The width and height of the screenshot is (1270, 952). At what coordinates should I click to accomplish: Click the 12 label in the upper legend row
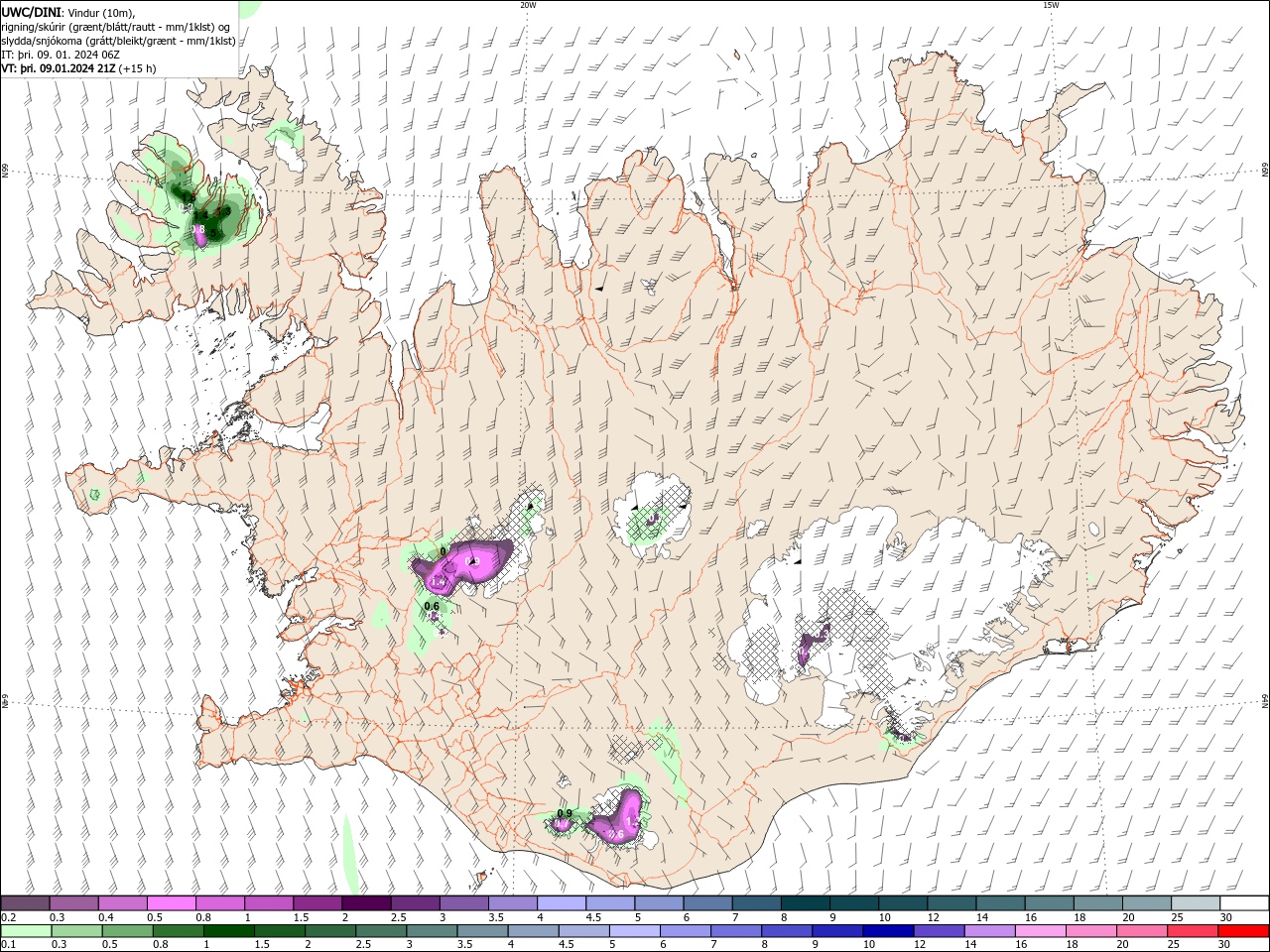coord(934,917)
